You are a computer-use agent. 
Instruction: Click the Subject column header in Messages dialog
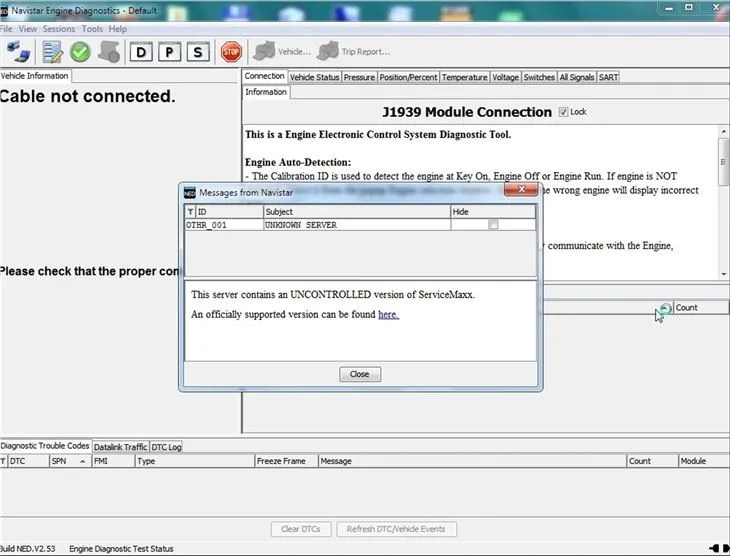[357, 212]
